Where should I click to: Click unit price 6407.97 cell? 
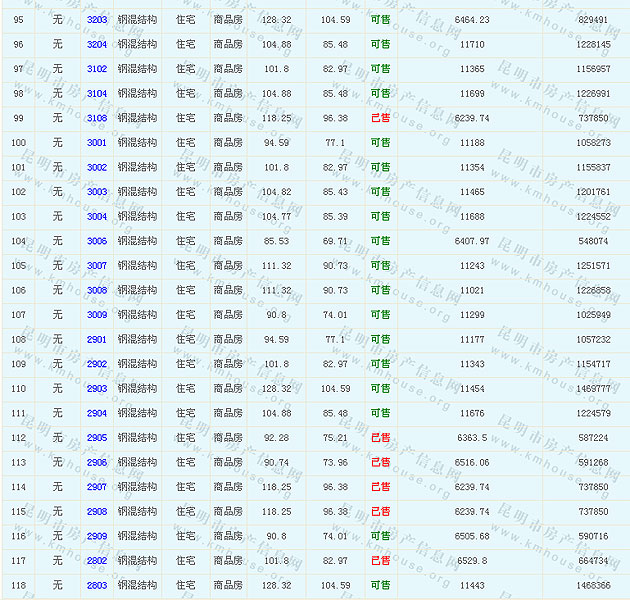coord(472,241)
